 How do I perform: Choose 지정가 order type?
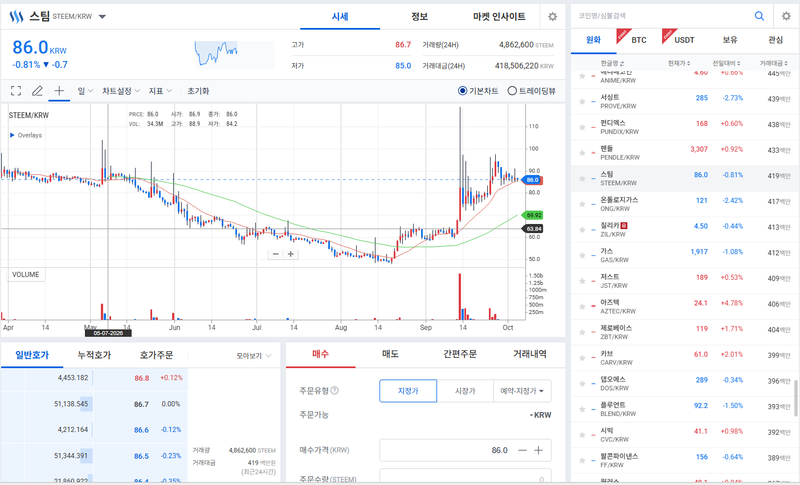[408, 391]
